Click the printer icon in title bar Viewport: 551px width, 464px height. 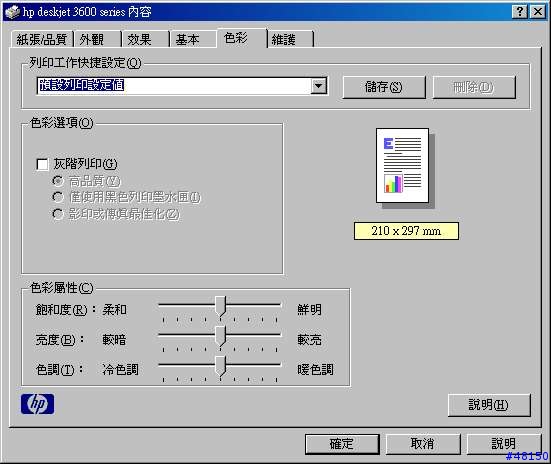[12, 12]
